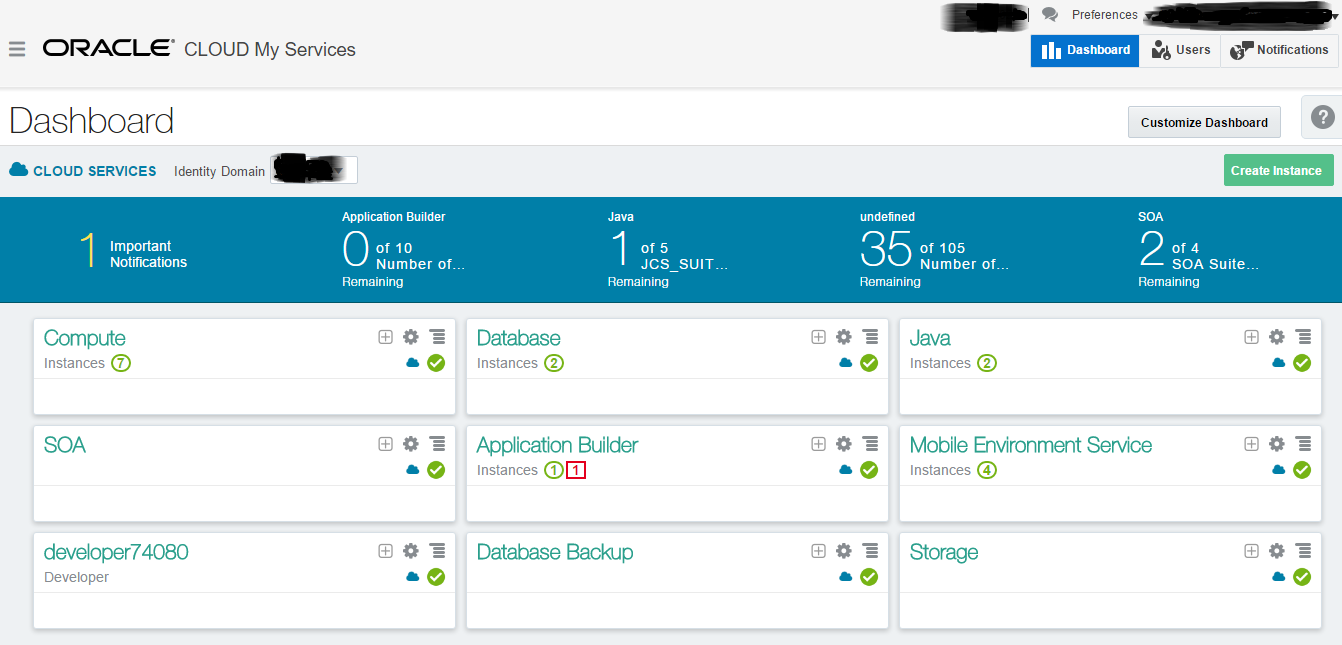Click the gear icon on the Database tile
Viewport: 1342px width, 645px height.
coord(844,337)
